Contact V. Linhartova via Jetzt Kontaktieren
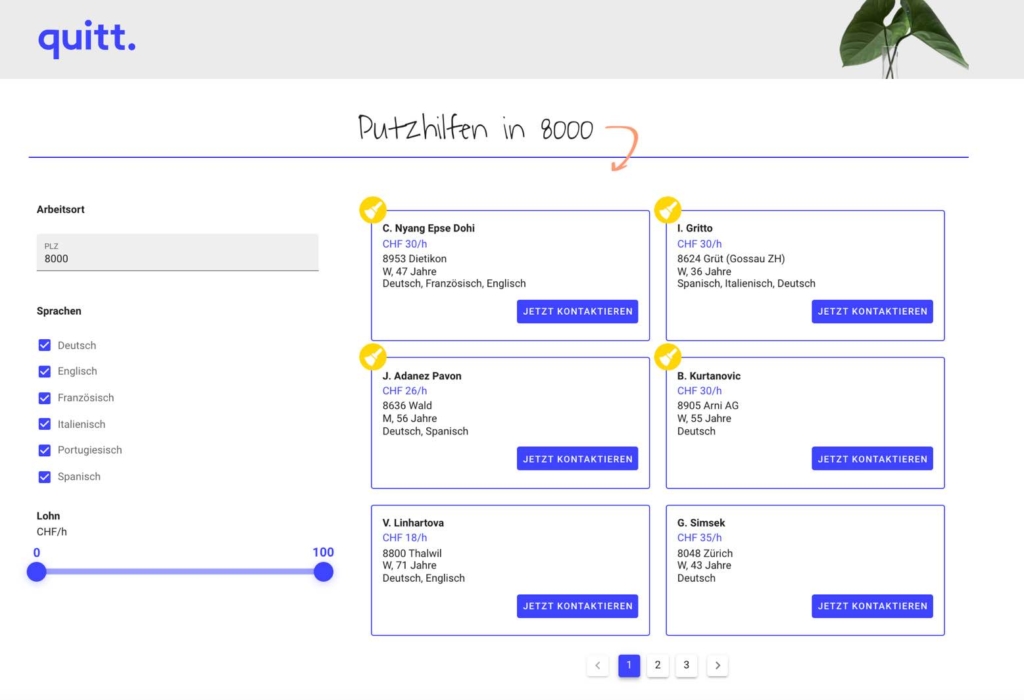1024x700 pixels. tap(577, 606)
